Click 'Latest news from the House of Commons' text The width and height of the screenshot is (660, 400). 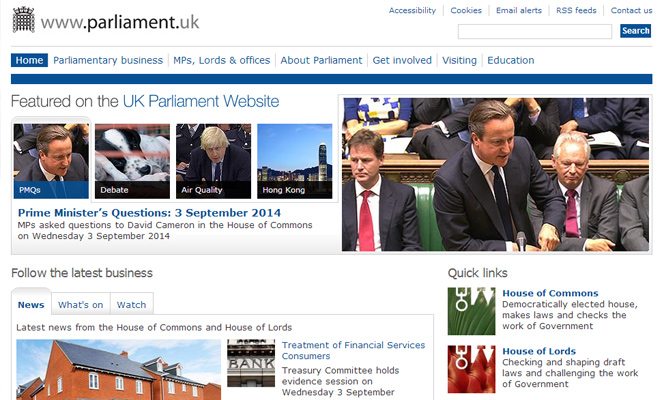click(x=154, y=327)
